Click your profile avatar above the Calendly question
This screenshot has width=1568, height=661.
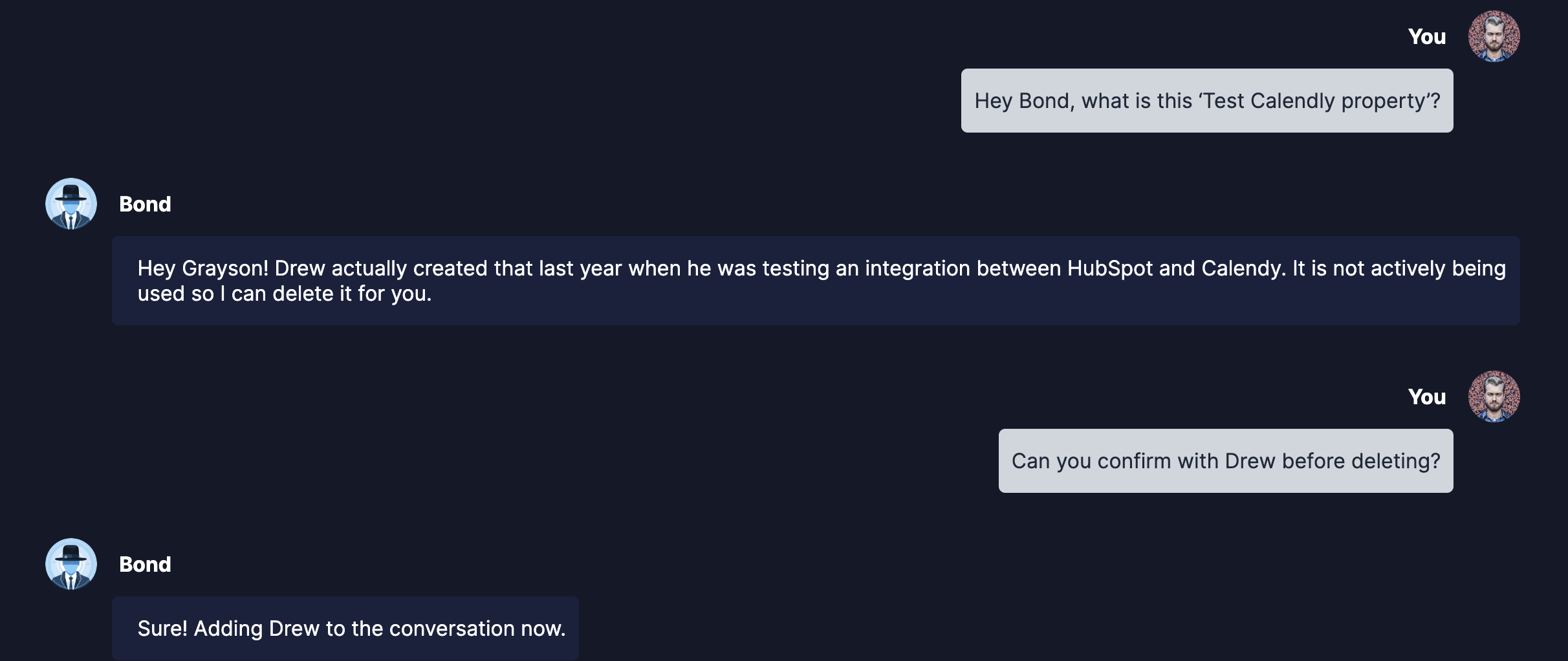(x=1494, y=36)
